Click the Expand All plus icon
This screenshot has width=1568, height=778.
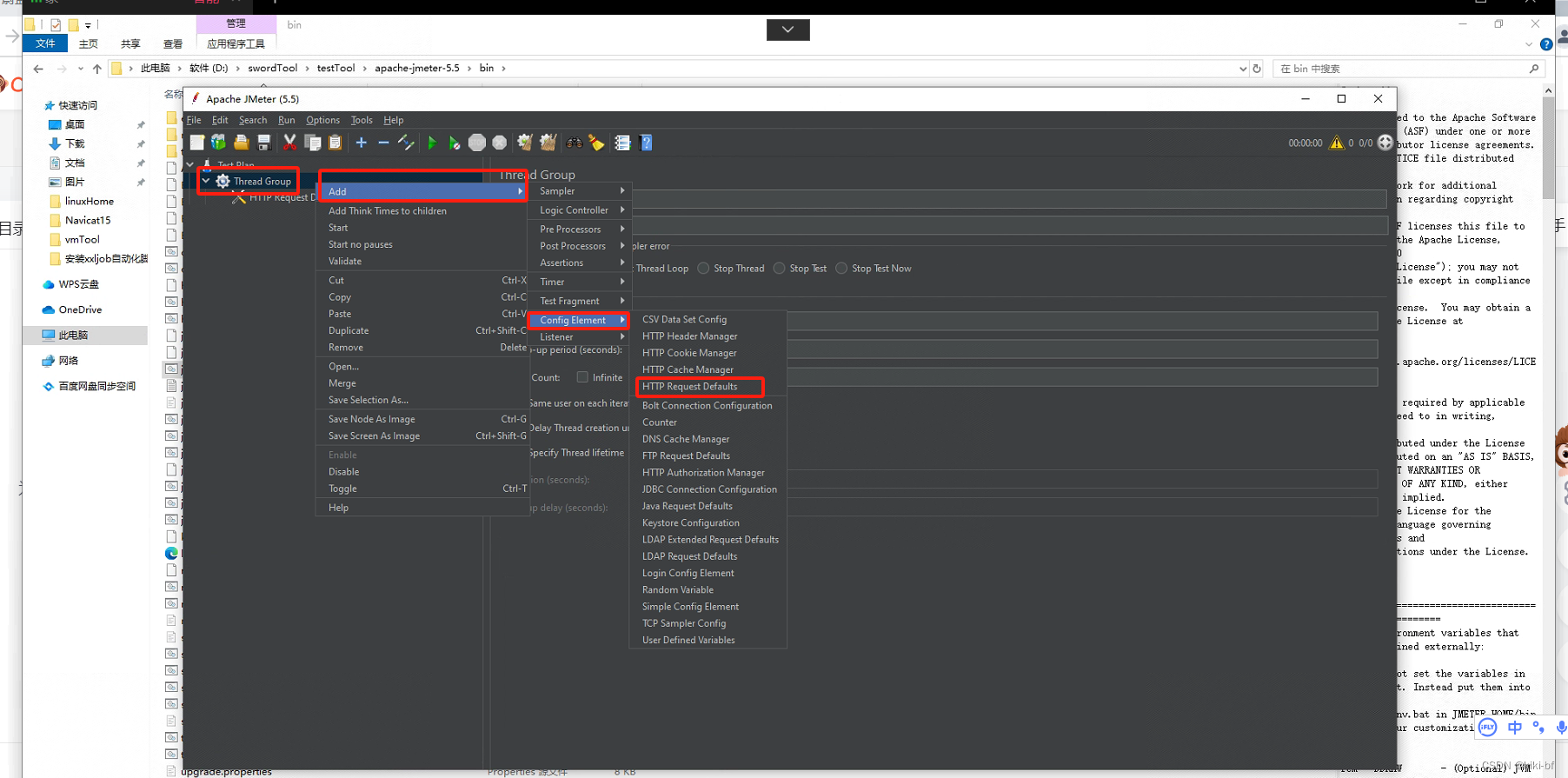coord(361,143)
